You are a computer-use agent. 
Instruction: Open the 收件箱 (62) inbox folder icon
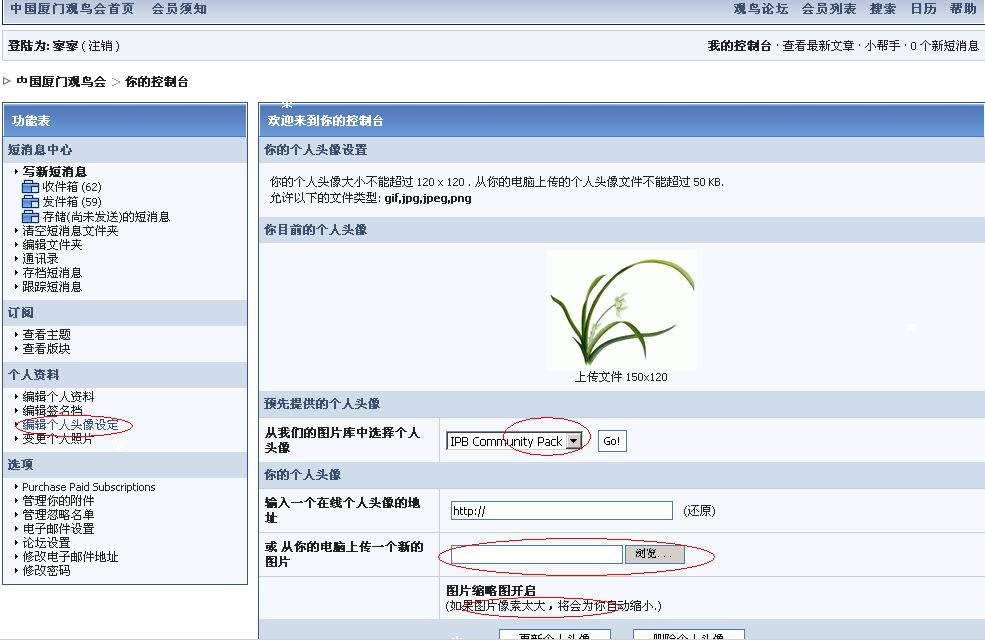point(30,187)
